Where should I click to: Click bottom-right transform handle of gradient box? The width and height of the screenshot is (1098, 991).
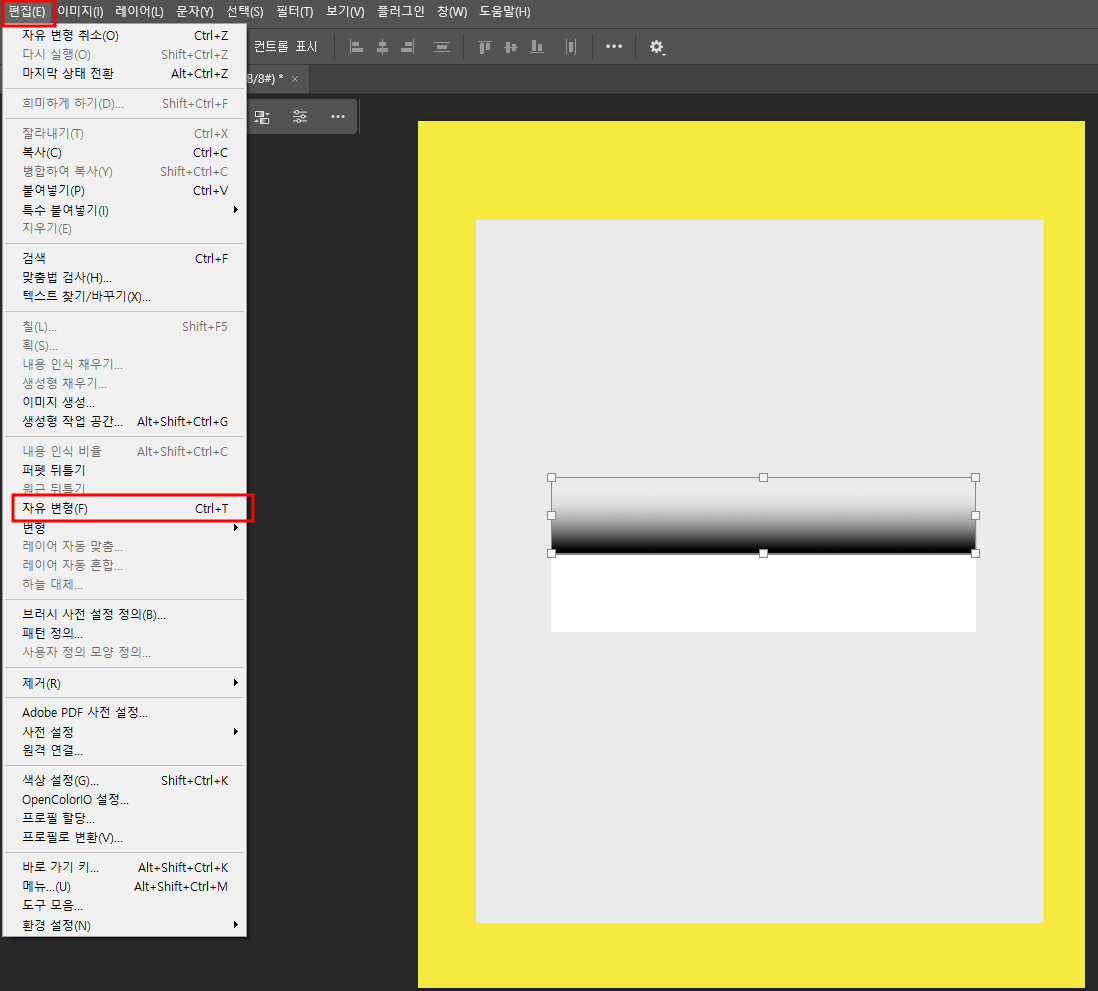click(x=975, y=553)
